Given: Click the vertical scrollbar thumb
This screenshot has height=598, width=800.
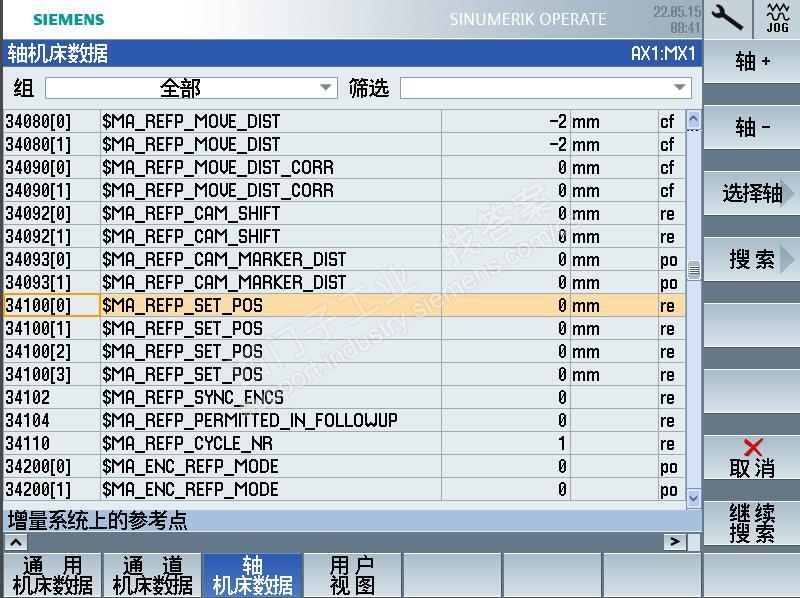Looking at the screenshot, I should (693, 269).
